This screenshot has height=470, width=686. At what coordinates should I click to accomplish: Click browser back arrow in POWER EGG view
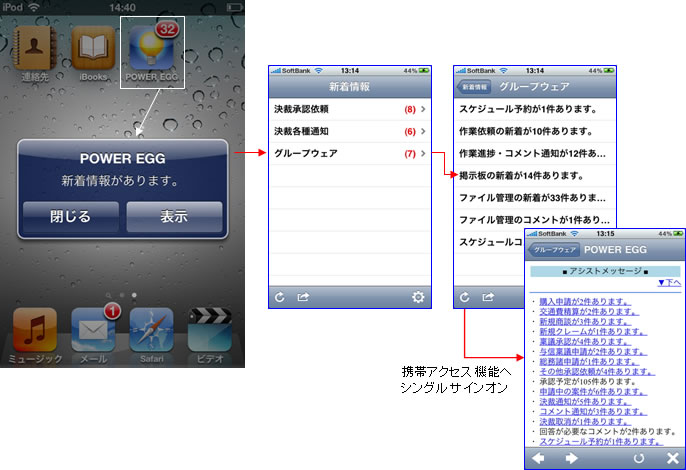pyautogui.click(x=538, y=458)
